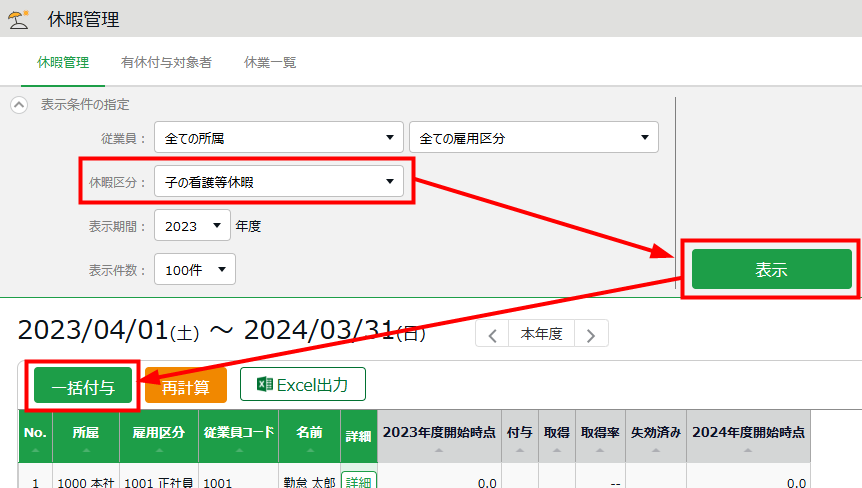Change the 表示期間 year dropdown
Viewport: 862px width, 488px height.
point(193,226)
